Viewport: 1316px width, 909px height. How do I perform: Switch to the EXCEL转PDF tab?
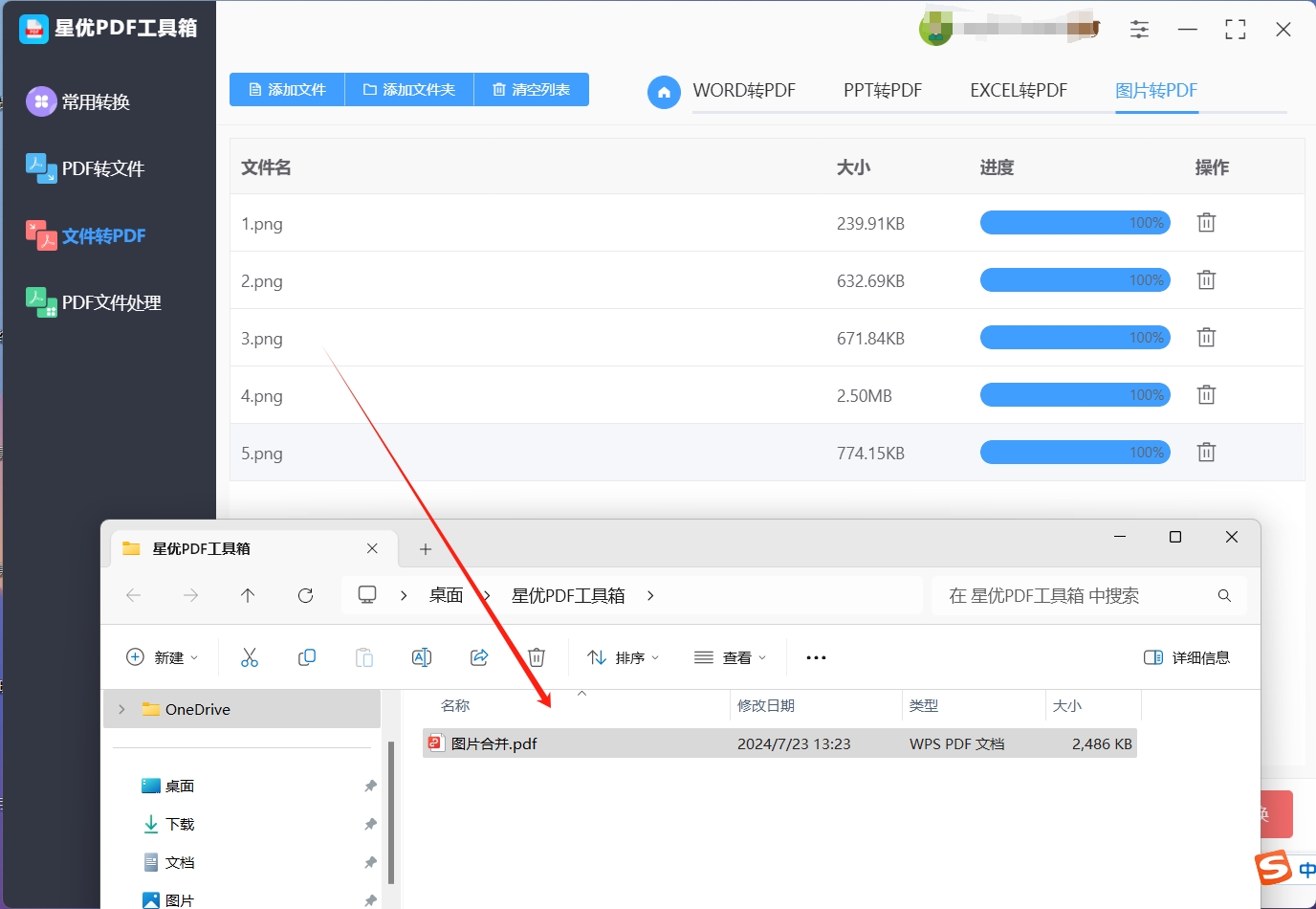coord(1019,91)
